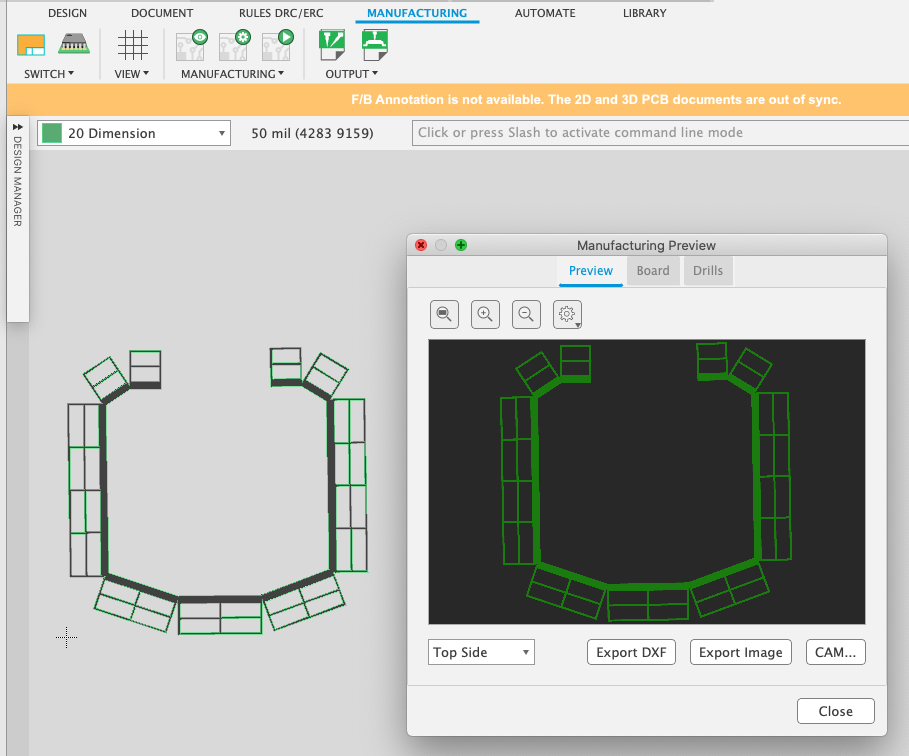
Task: Open the preview gear settings dropdown
Action: point(567,315)
